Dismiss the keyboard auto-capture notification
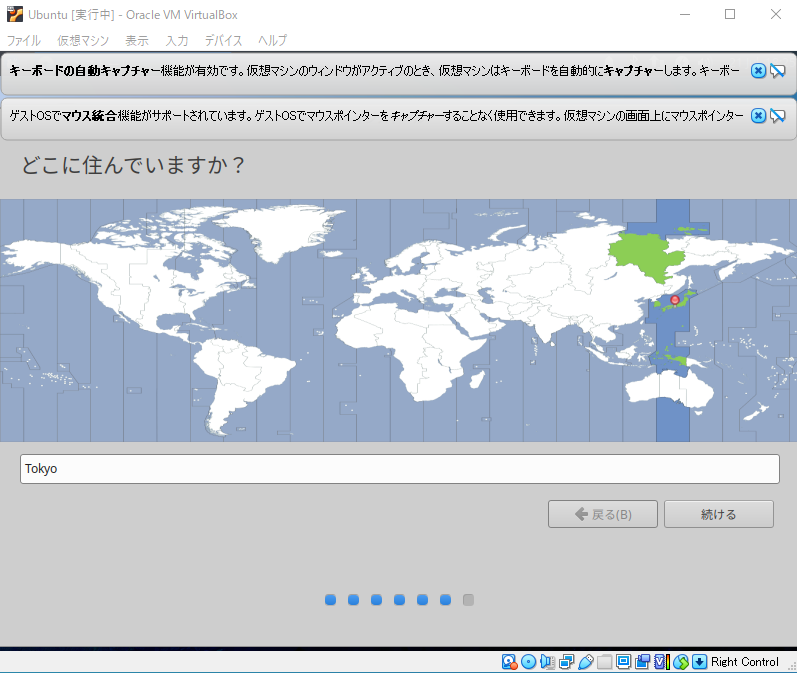Viewport: 797px width, 673px height. tap(758, 71)
